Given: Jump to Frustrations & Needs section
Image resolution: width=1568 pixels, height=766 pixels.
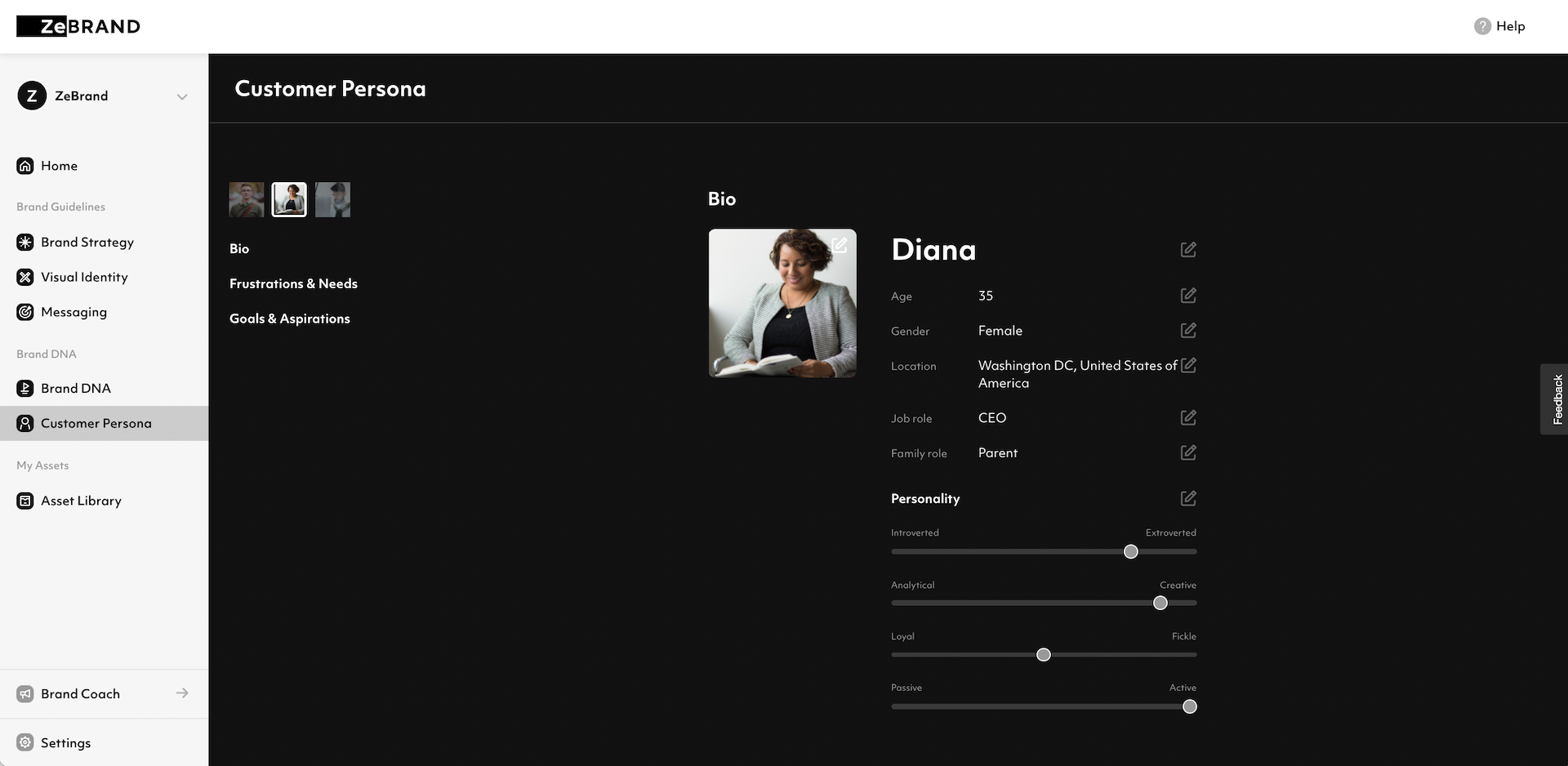Looking at the screenshot, I should click(293, 283).
